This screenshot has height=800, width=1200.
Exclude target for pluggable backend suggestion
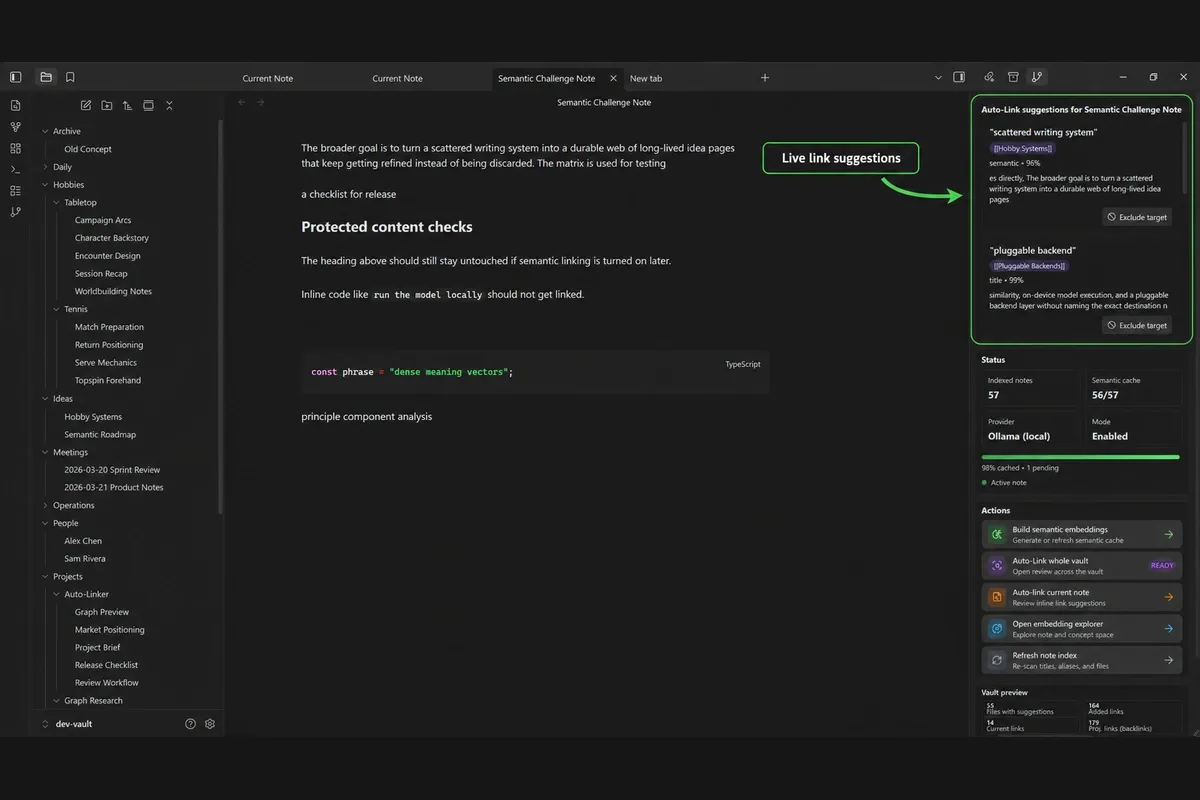pos(1137,325)
